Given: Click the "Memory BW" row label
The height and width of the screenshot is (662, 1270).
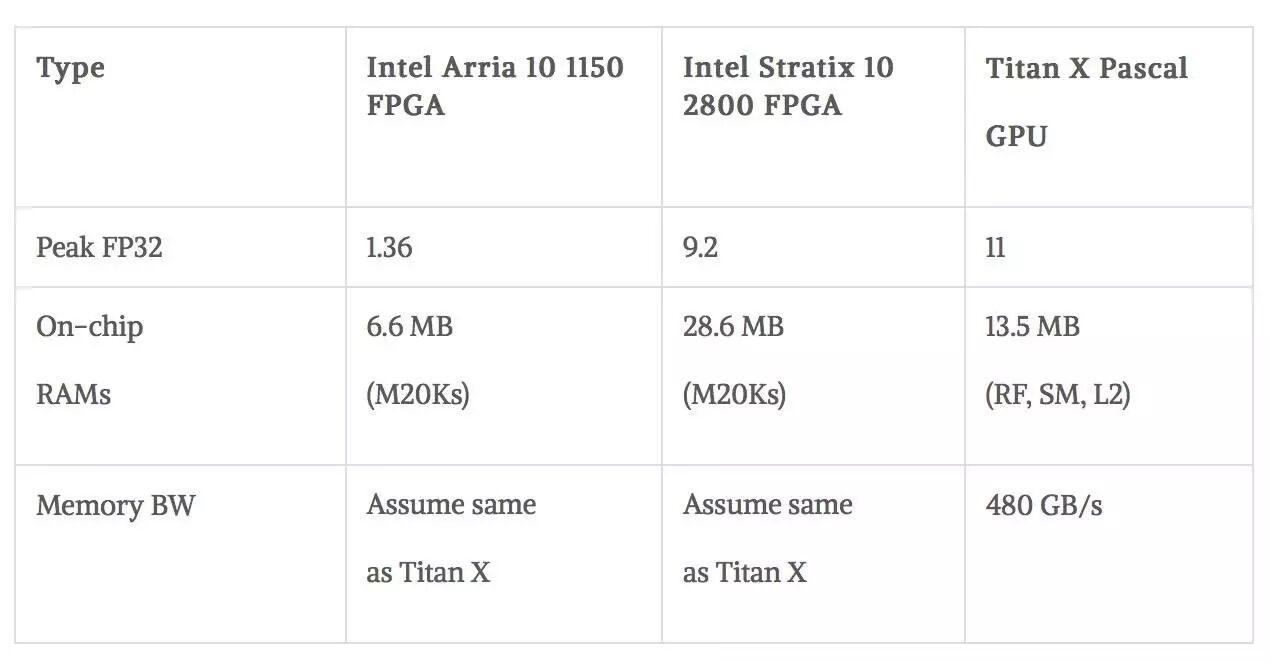Looking at the screenshot, I should point(116,505).
